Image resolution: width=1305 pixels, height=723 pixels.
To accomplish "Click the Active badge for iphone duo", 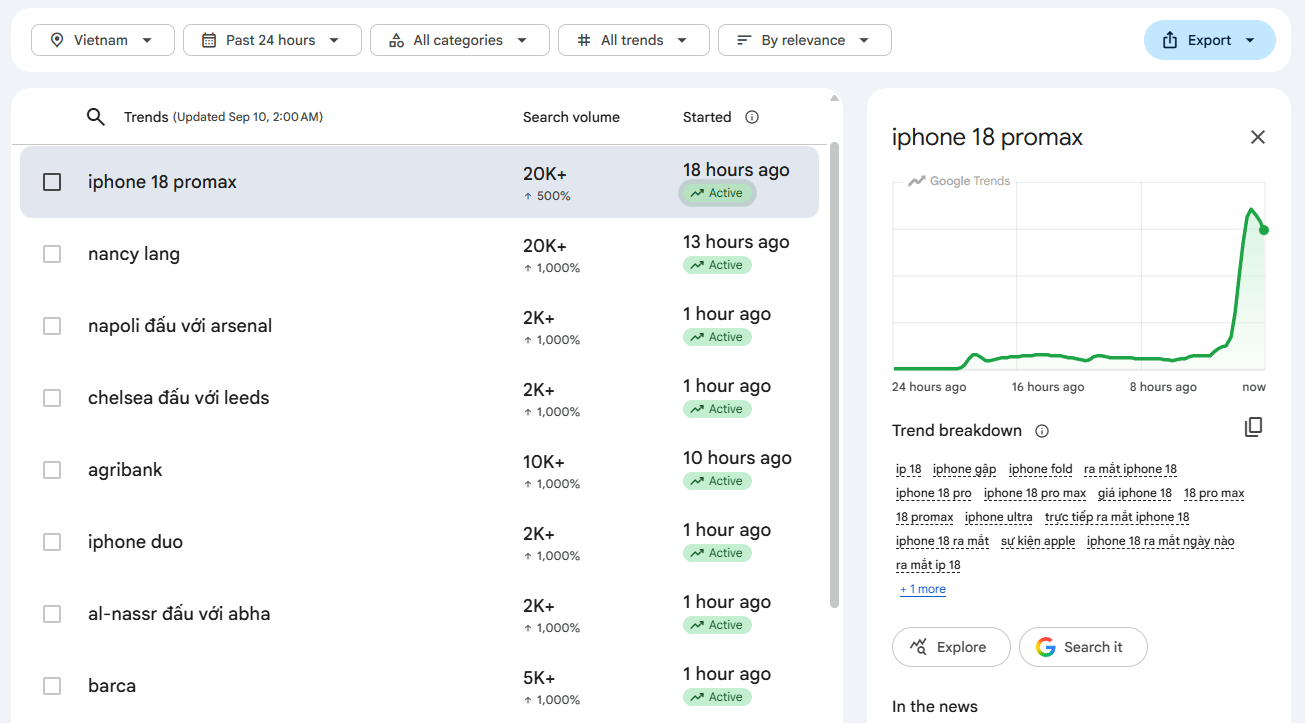I will point(717,553).
